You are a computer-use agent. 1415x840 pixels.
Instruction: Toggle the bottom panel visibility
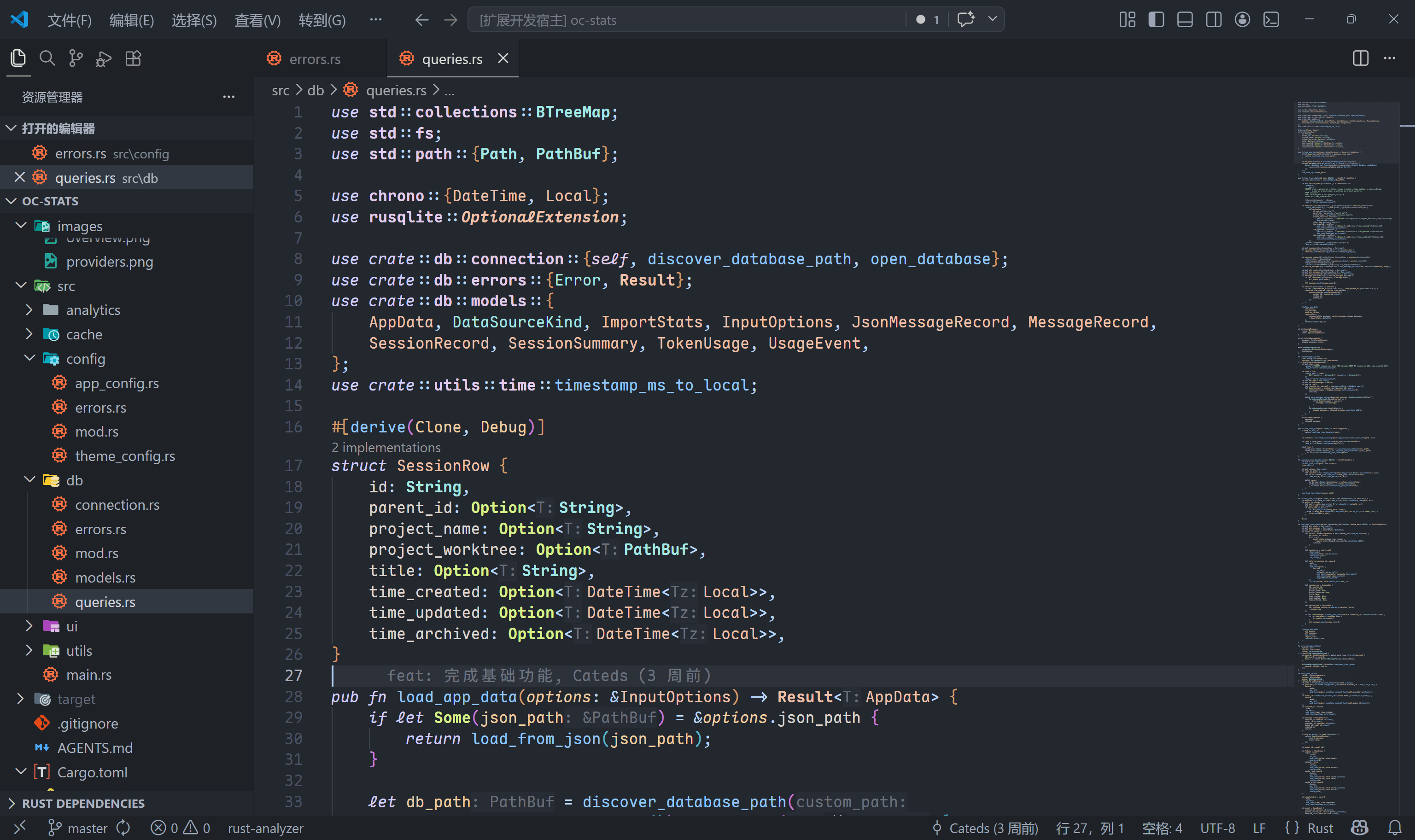[x=1185, y=19]
